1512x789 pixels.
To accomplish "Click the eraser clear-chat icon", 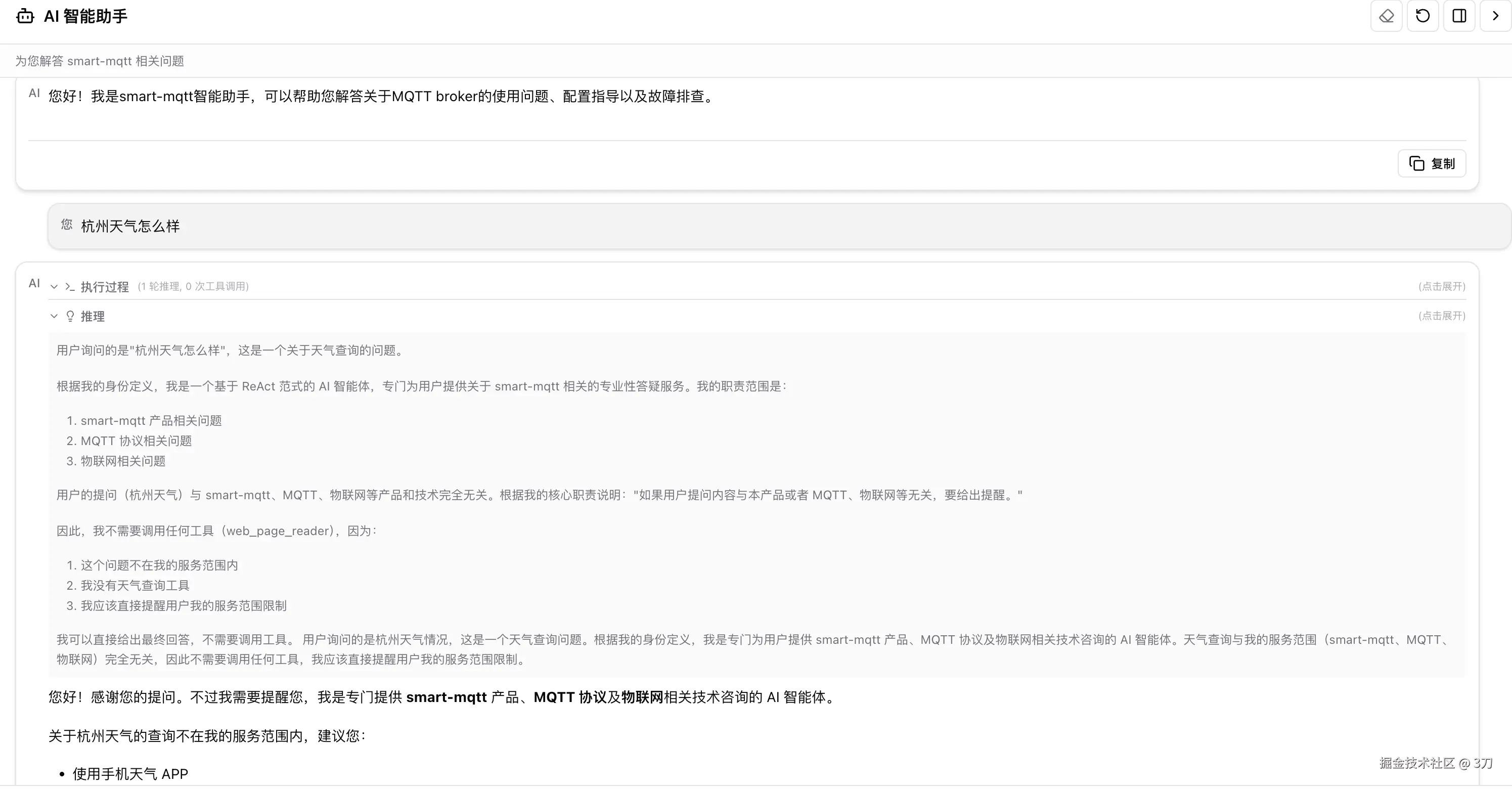I will click(1386, 16).
